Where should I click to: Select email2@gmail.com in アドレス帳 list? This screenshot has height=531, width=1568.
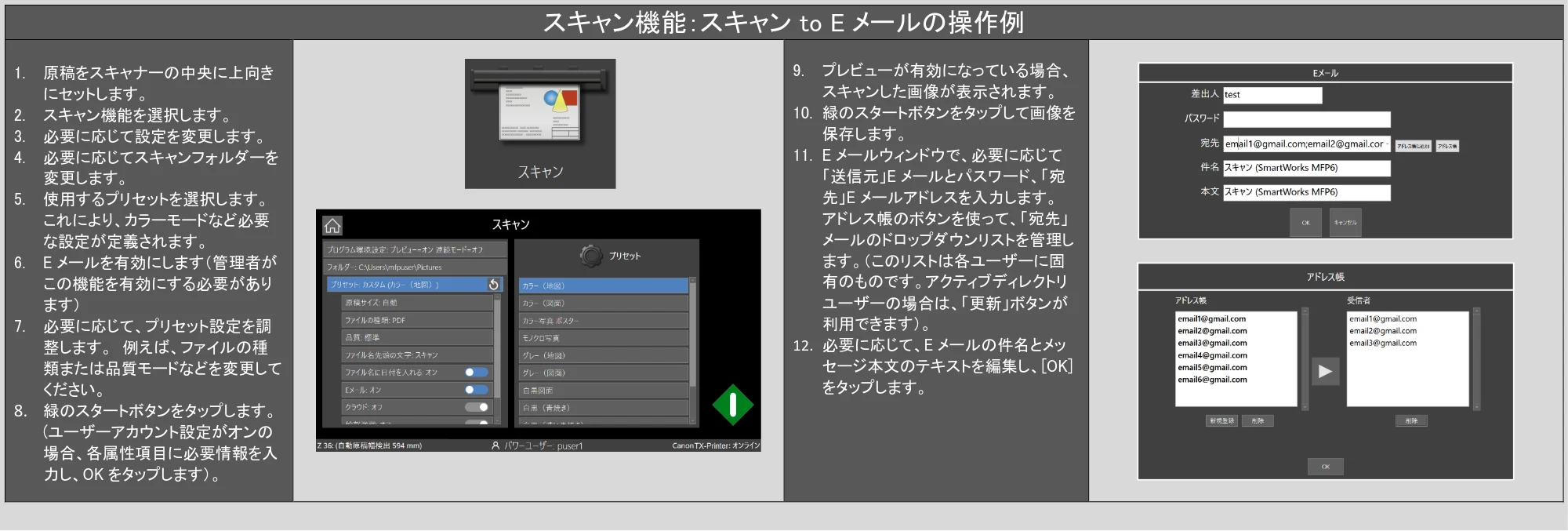(1211, 331)
